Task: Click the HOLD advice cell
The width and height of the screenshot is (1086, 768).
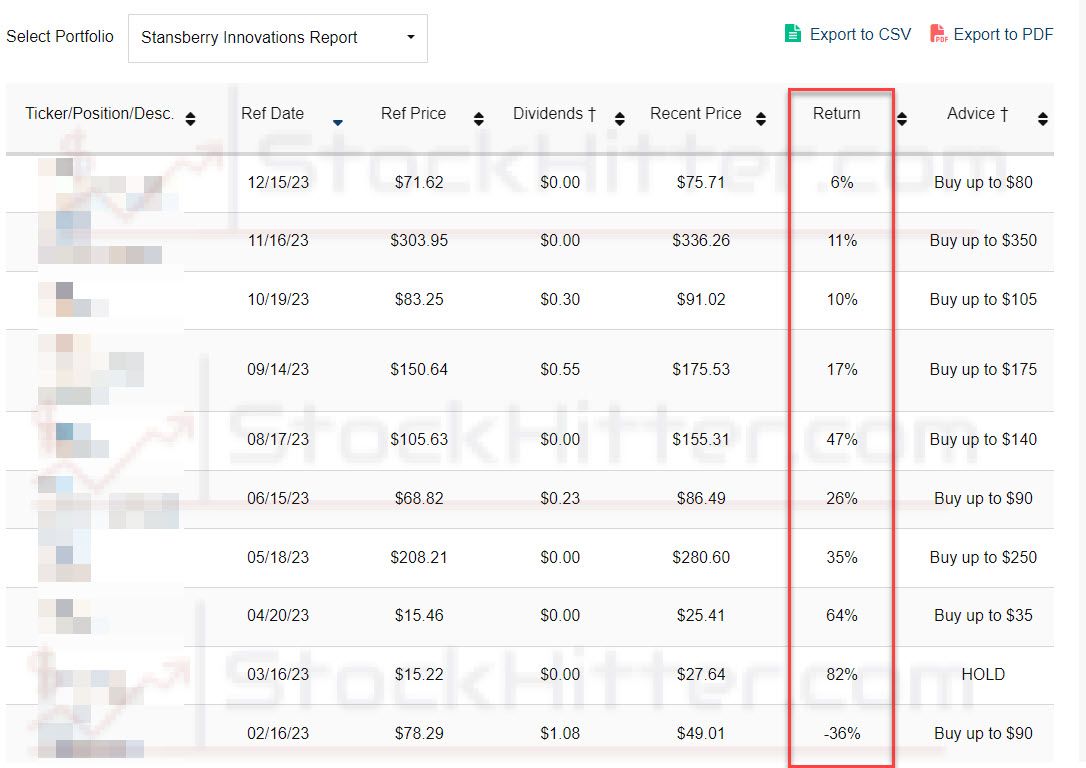Action: 983,674
